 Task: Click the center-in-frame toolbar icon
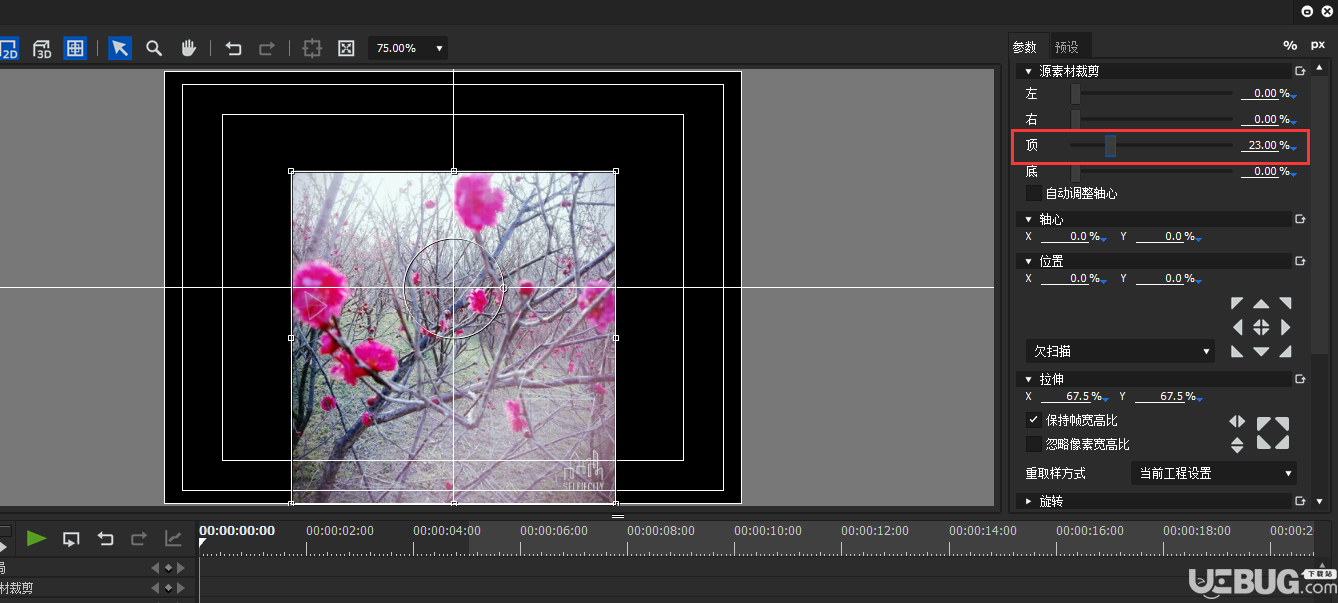click(312, 48)
